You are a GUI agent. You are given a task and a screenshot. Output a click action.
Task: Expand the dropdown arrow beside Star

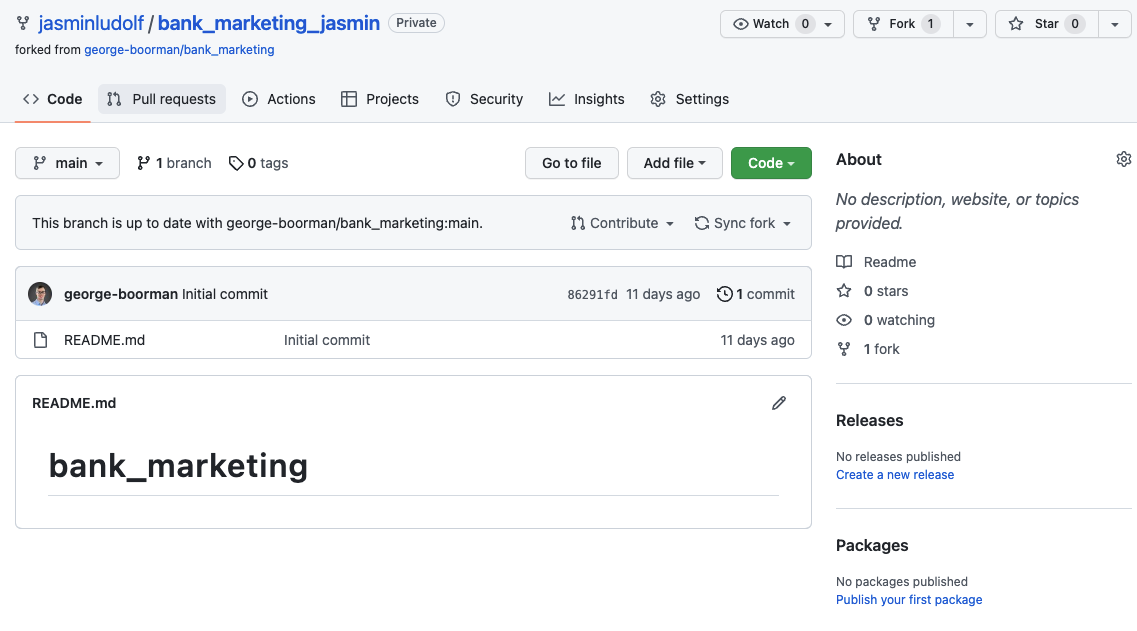click(x=1115, y=24)
